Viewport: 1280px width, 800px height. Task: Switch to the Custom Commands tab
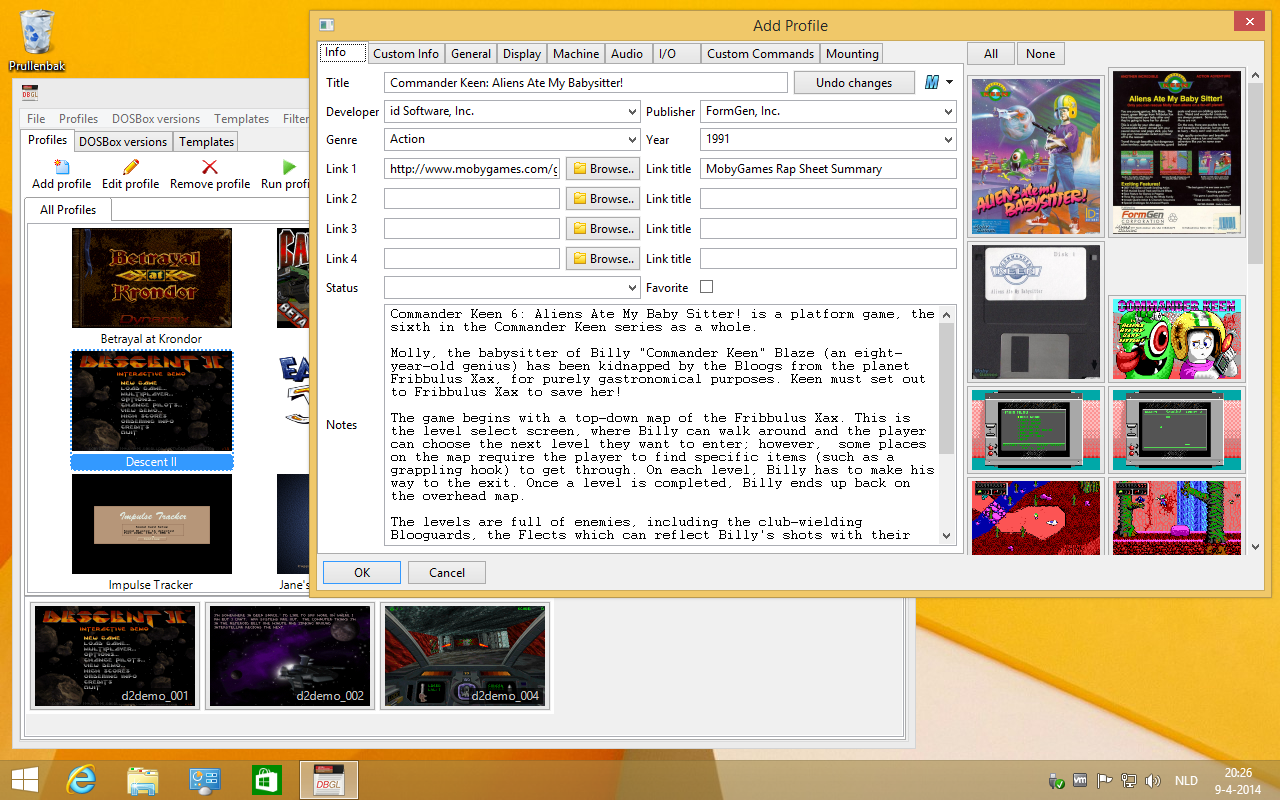point(760,54)
